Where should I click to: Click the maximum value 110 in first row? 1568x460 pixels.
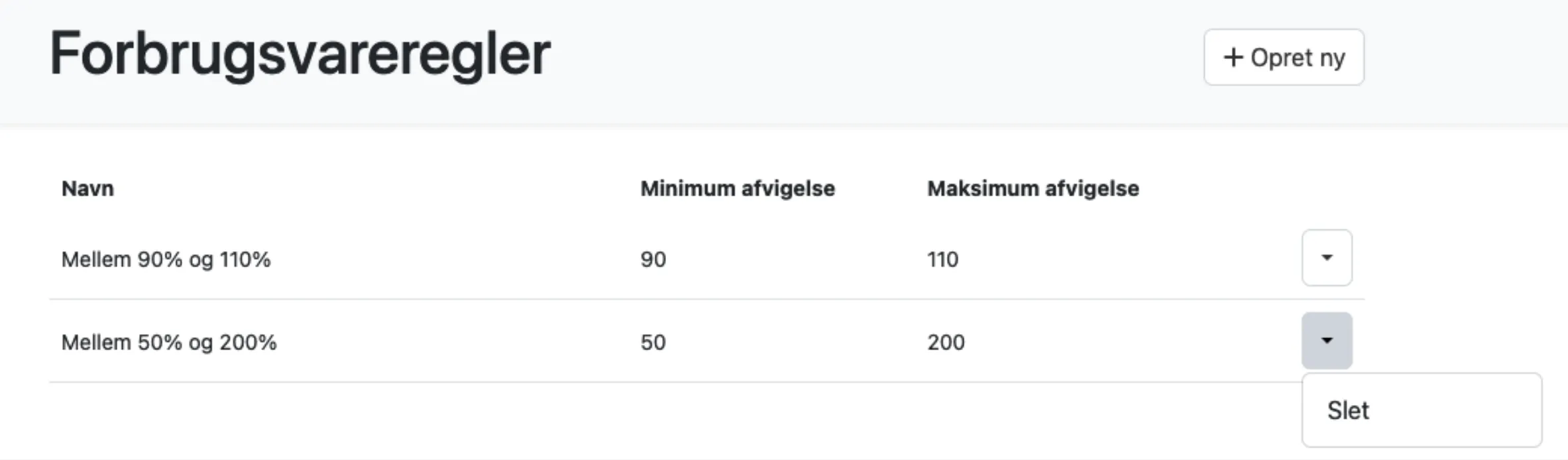pyautogui.click(x=943, y=259)
